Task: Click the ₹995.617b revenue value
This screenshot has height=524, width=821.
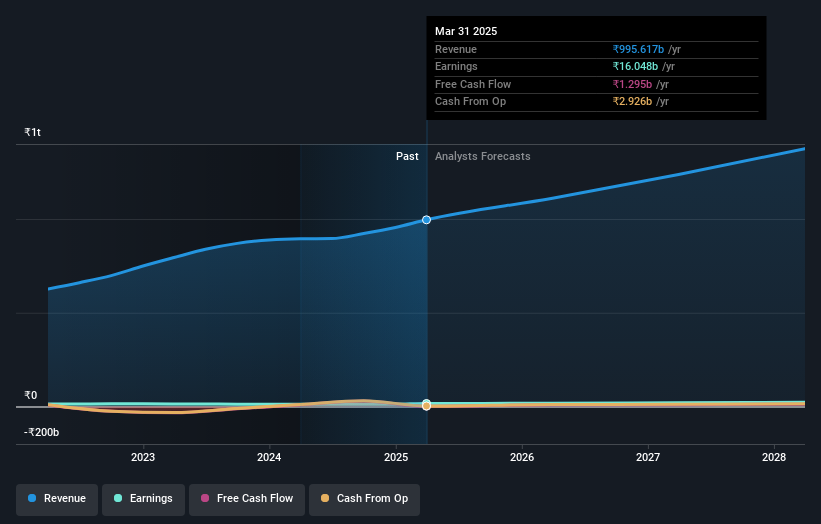Action: pos(638,49)
